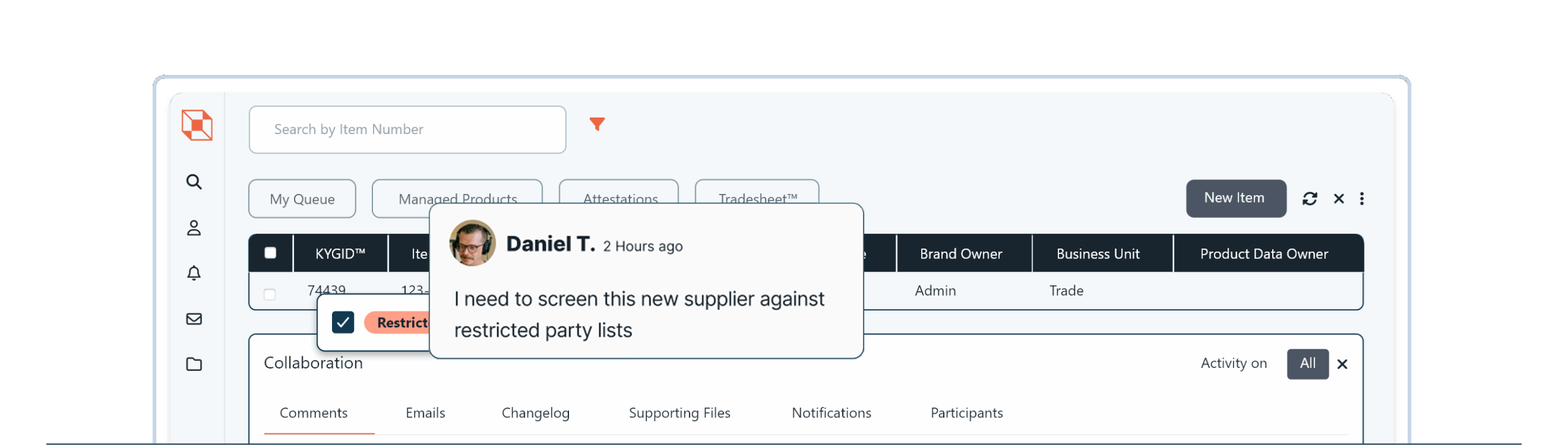This screenshot has height=445, width=1568.
Task: Switch to the Participants tab
Action: (x=967, y=413)
